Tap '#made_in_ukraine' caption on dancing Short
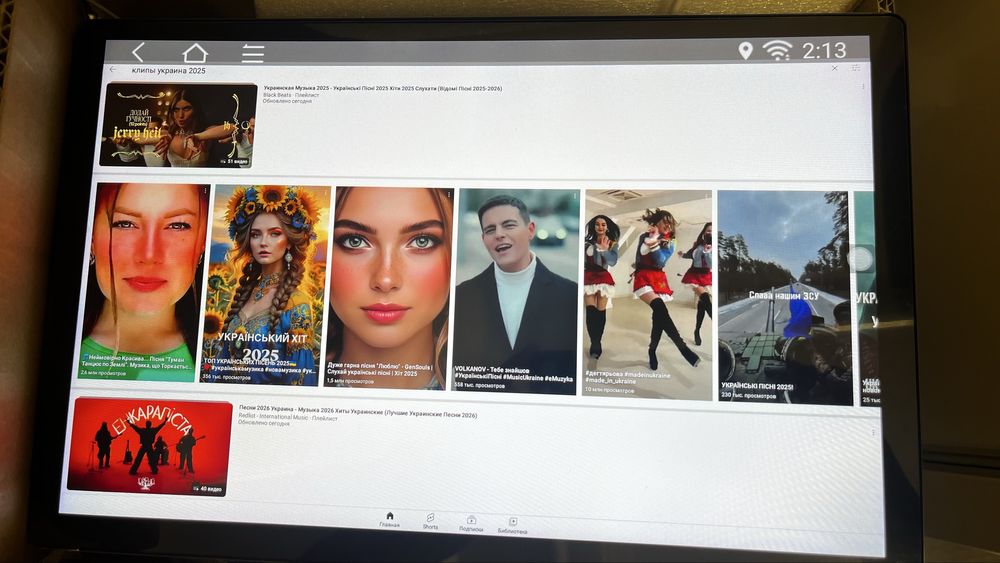This screenshot has width=1000, height=563. pos(612,381)
